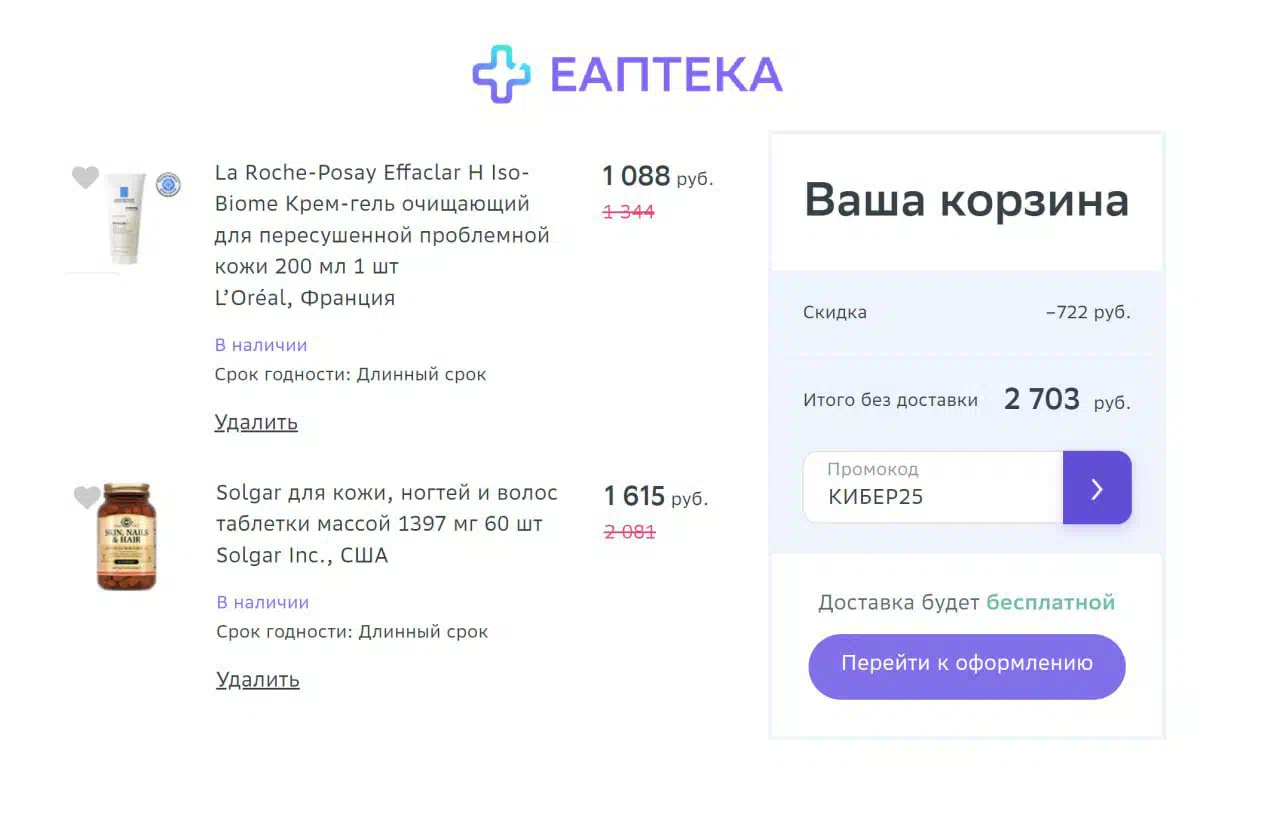Viewport: 1280px width, 815px height.
Task: Open Solgar bottle product thumbnail
Action: coord(126,537)
